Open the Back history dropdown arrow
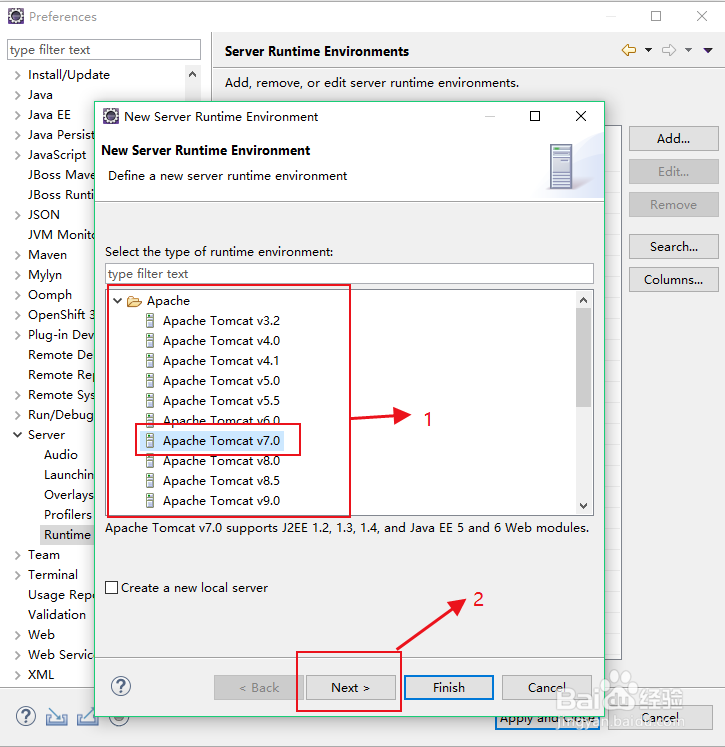The width and height of the screenshot is (725, 747). click(x=648, y=50)
